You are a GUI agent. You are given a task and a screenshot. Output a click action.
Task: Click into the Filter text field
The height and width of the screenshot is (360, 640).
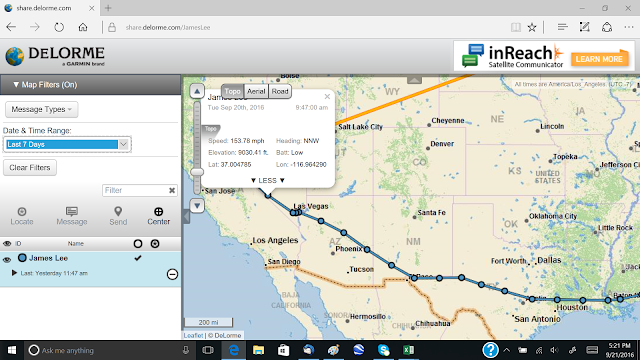[135, 190]
